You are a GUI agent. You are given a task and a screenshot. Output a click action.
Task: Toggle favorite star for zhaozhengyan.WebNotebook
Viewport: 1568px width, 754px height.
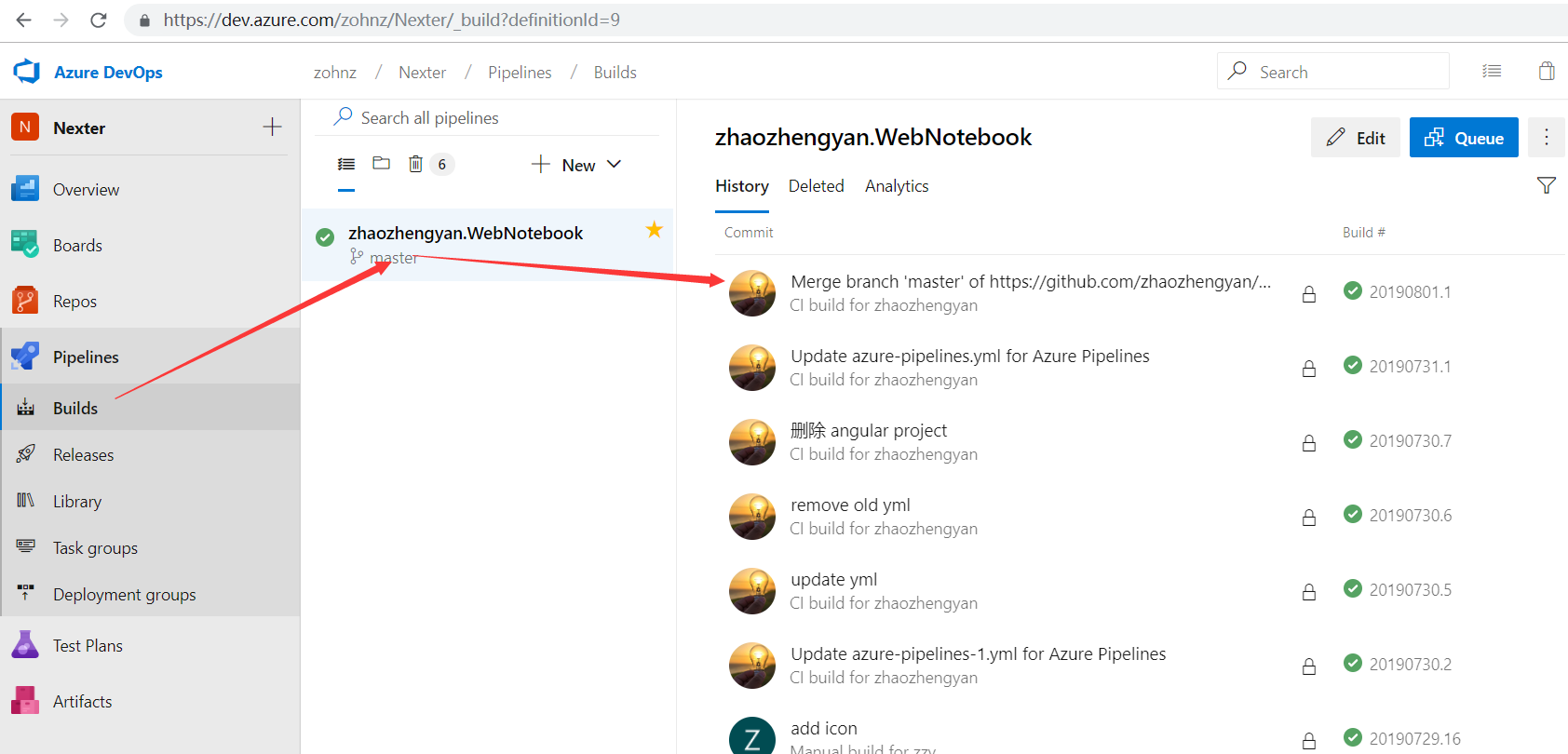coord(655,229)
